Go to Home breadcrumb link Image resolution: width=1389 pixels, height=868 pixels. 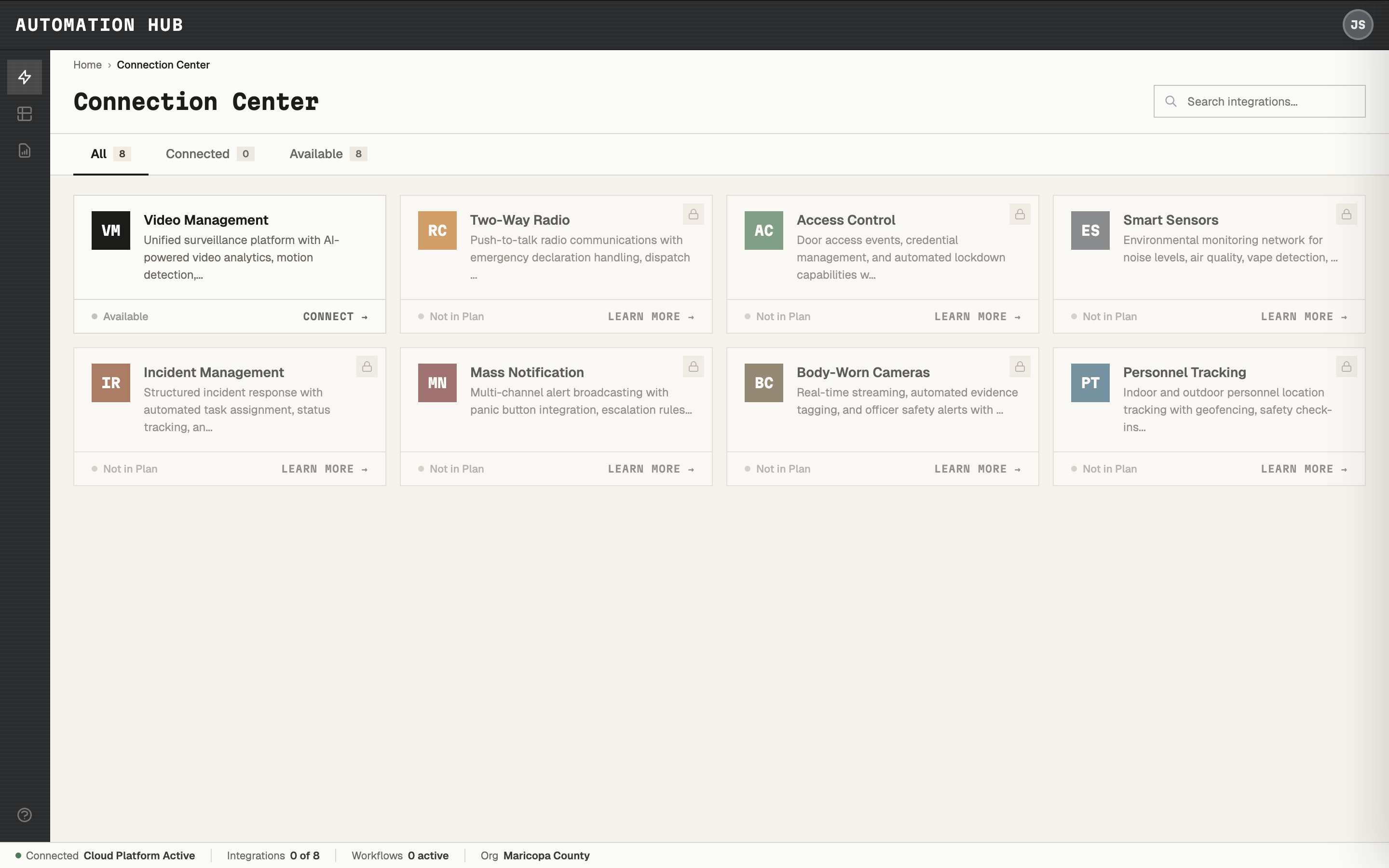pos(87,65)
